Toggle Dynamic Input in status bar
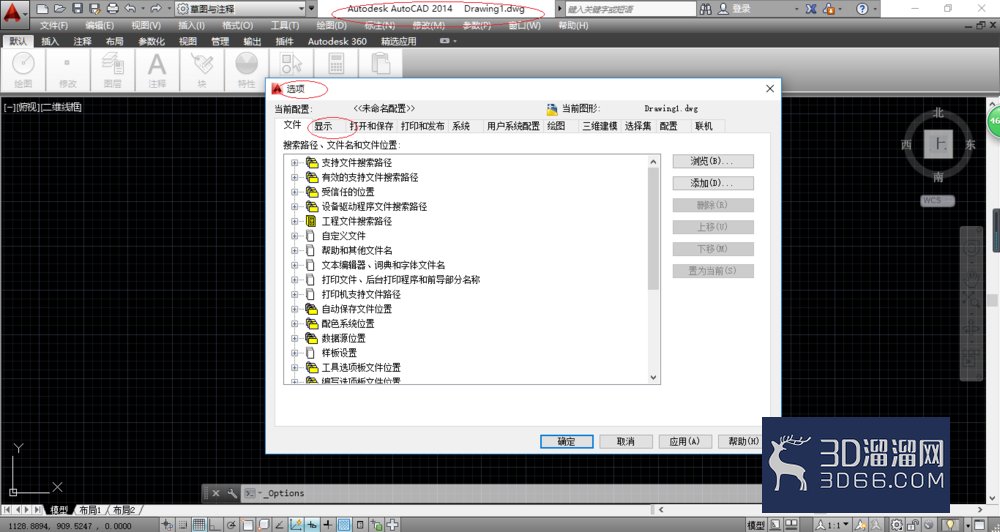Screen dimensions: 1000x532 point(312,525)
